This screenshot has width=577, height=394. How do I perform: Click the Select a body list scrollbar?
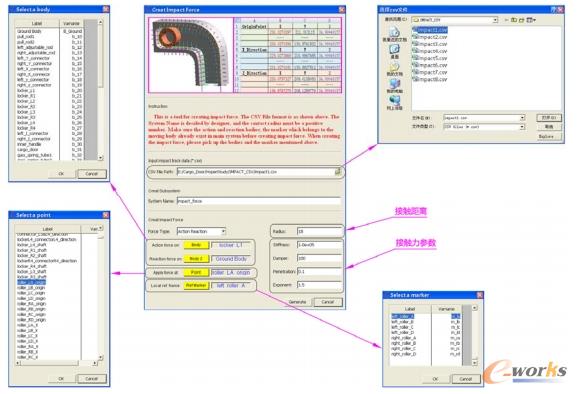pos(100,90)
